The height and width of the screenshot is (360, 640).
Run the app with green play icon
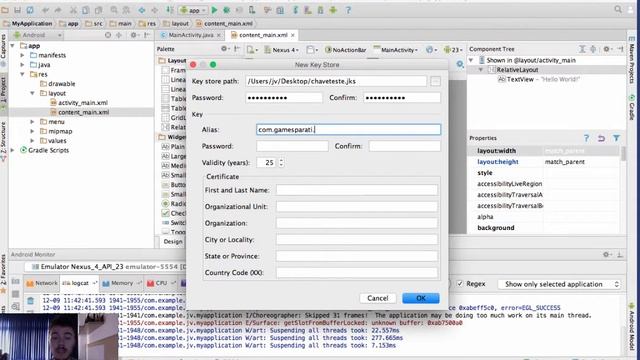point(214,10)
